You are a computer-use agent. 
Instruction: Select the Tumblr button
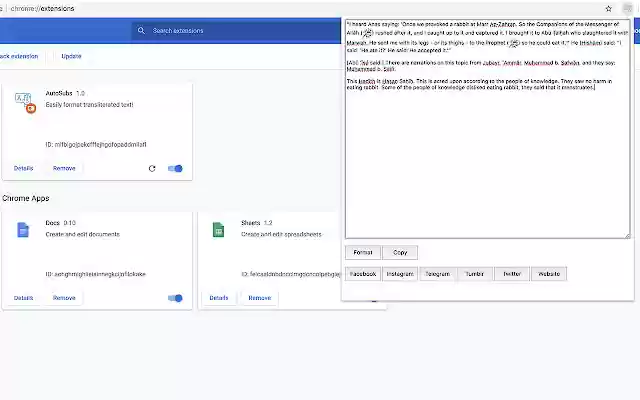click(474, 274)
